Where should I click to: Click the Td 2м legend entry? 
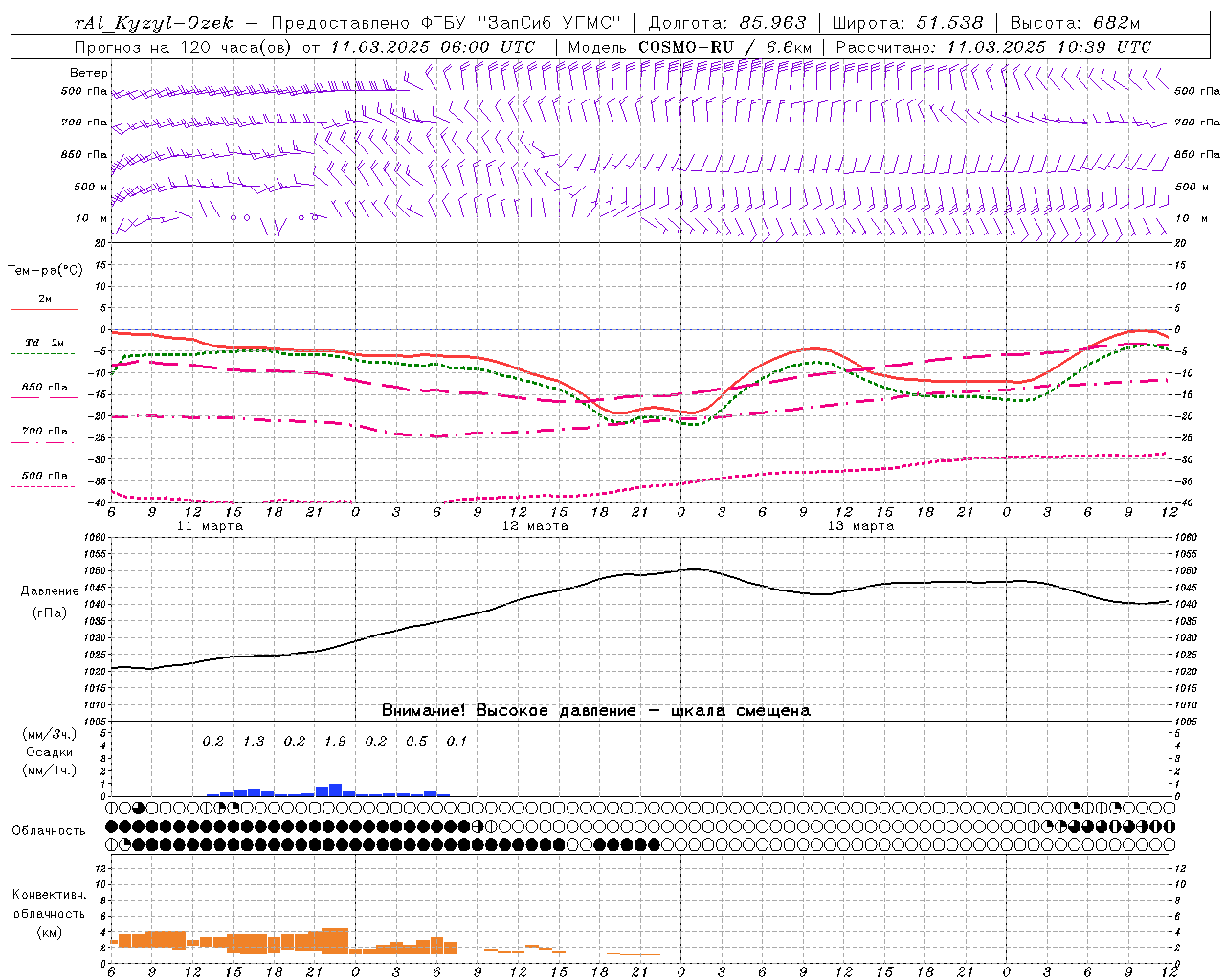click(x=44, y=343)
